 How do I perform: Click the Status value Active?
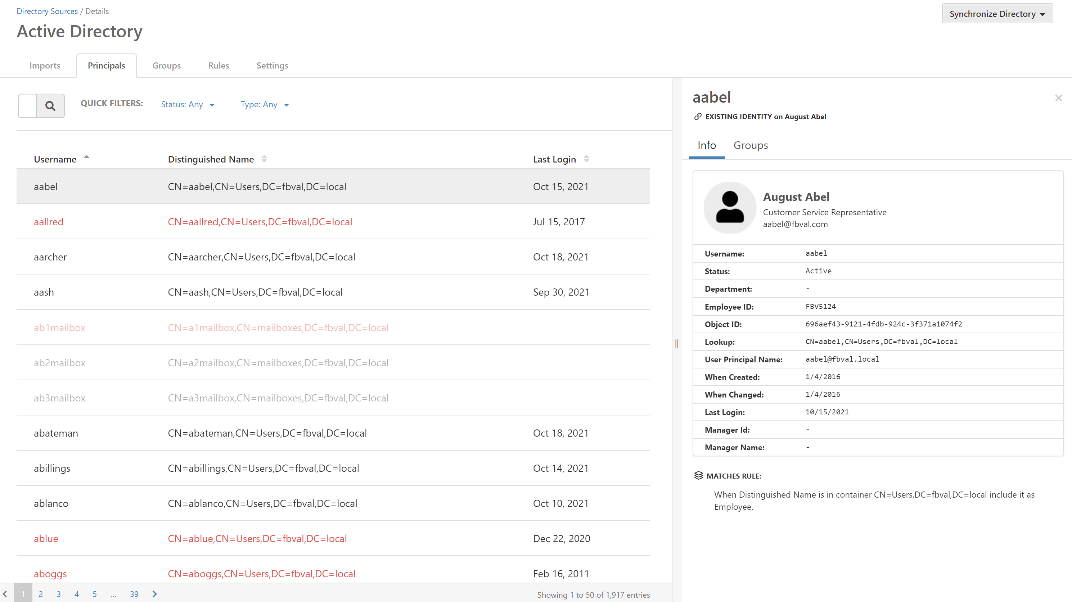818,271
